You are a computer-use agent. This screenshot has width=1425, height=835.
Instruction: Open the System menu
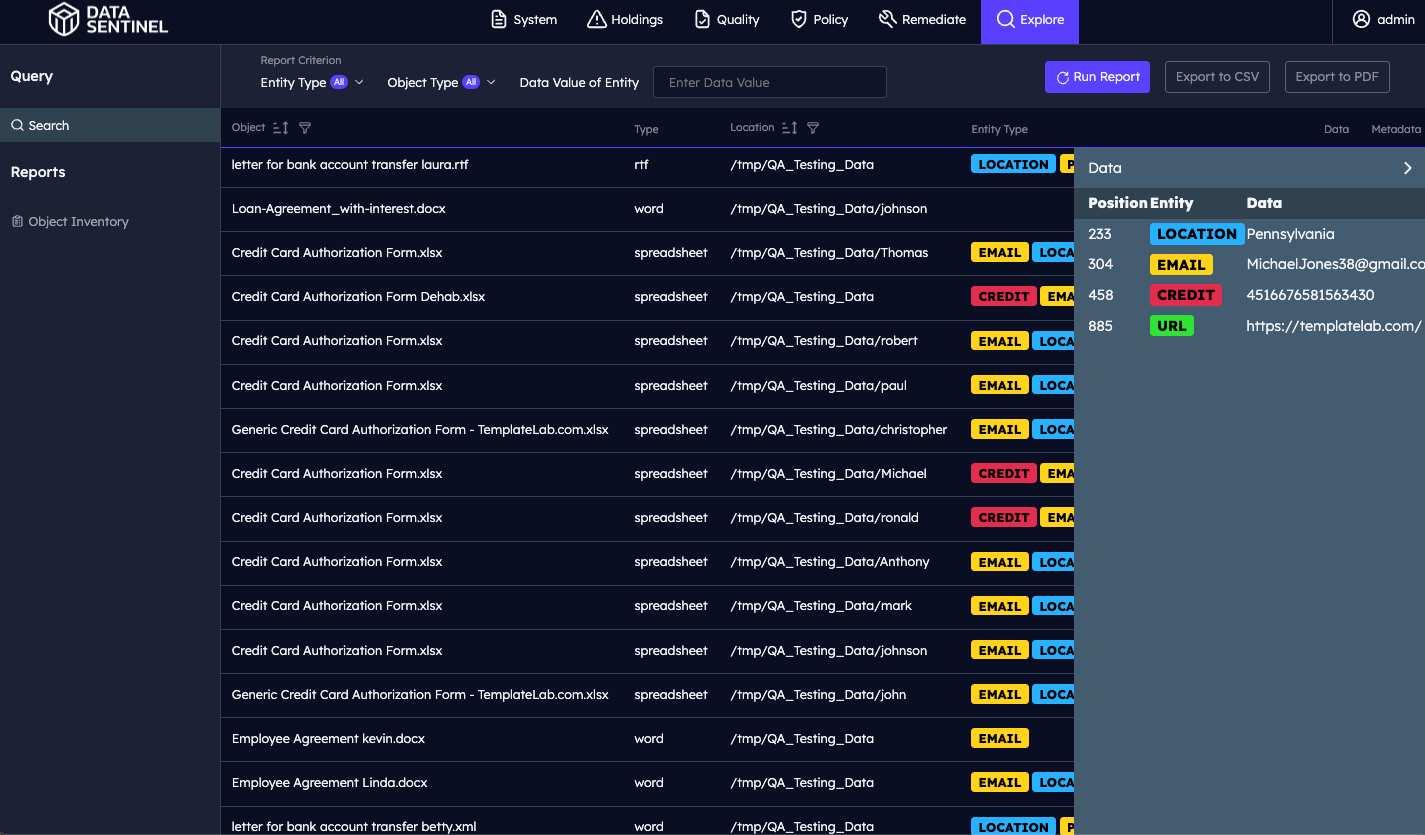524,20
